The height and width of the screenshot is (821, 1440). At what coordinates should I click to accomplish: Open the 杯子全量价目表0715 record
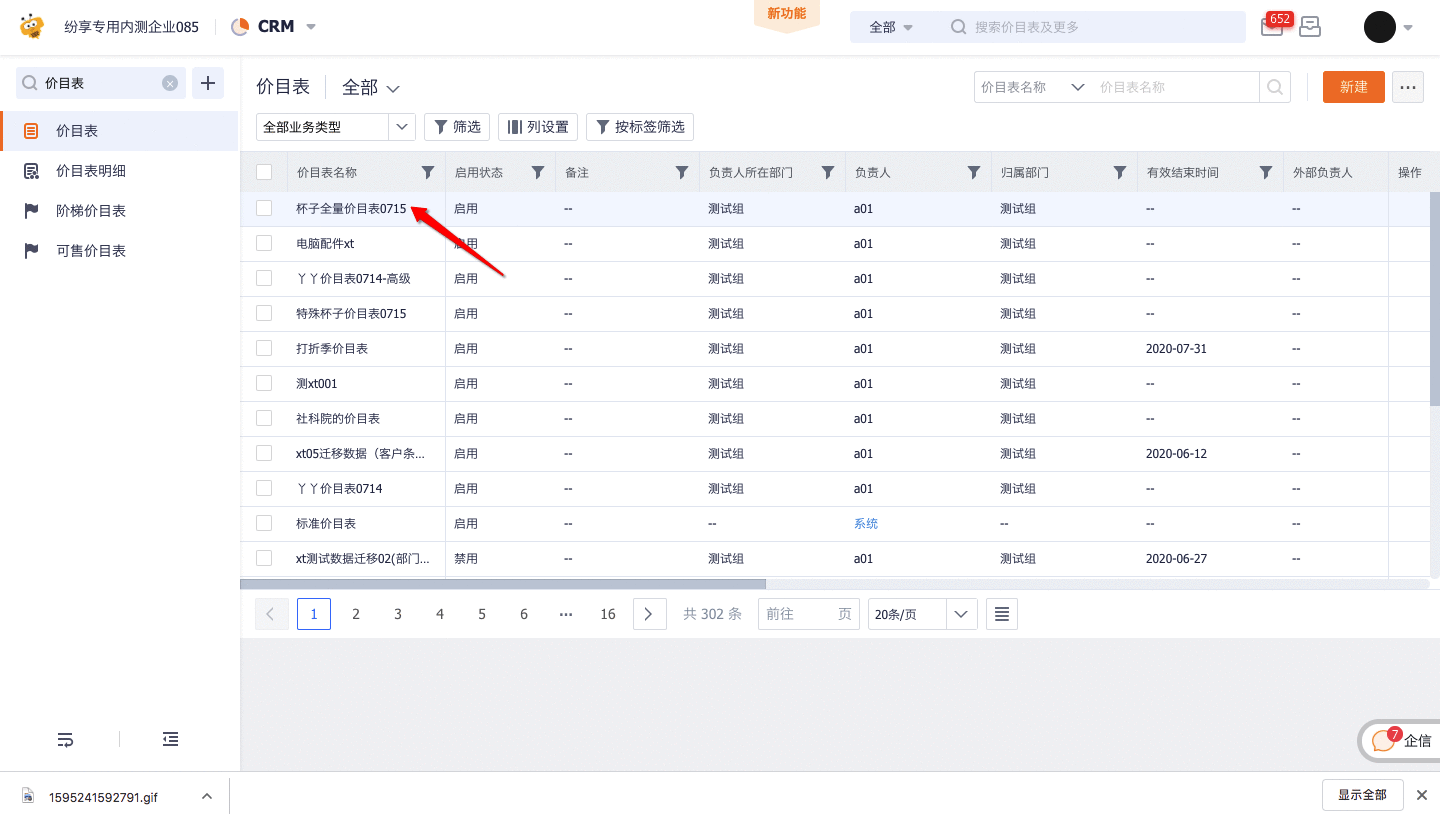(x=352, y=208)
